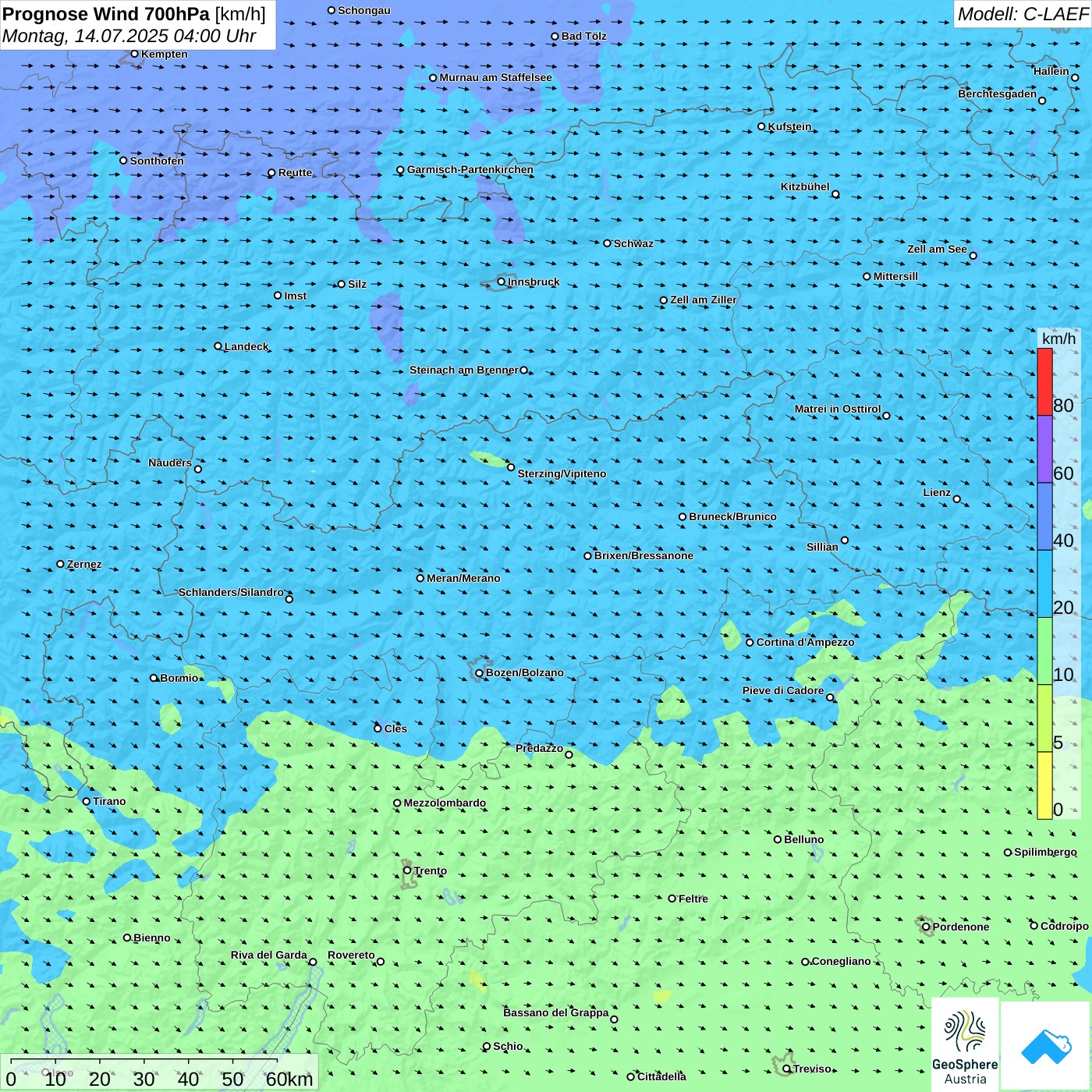Click the Schio label

point(508,1046)
